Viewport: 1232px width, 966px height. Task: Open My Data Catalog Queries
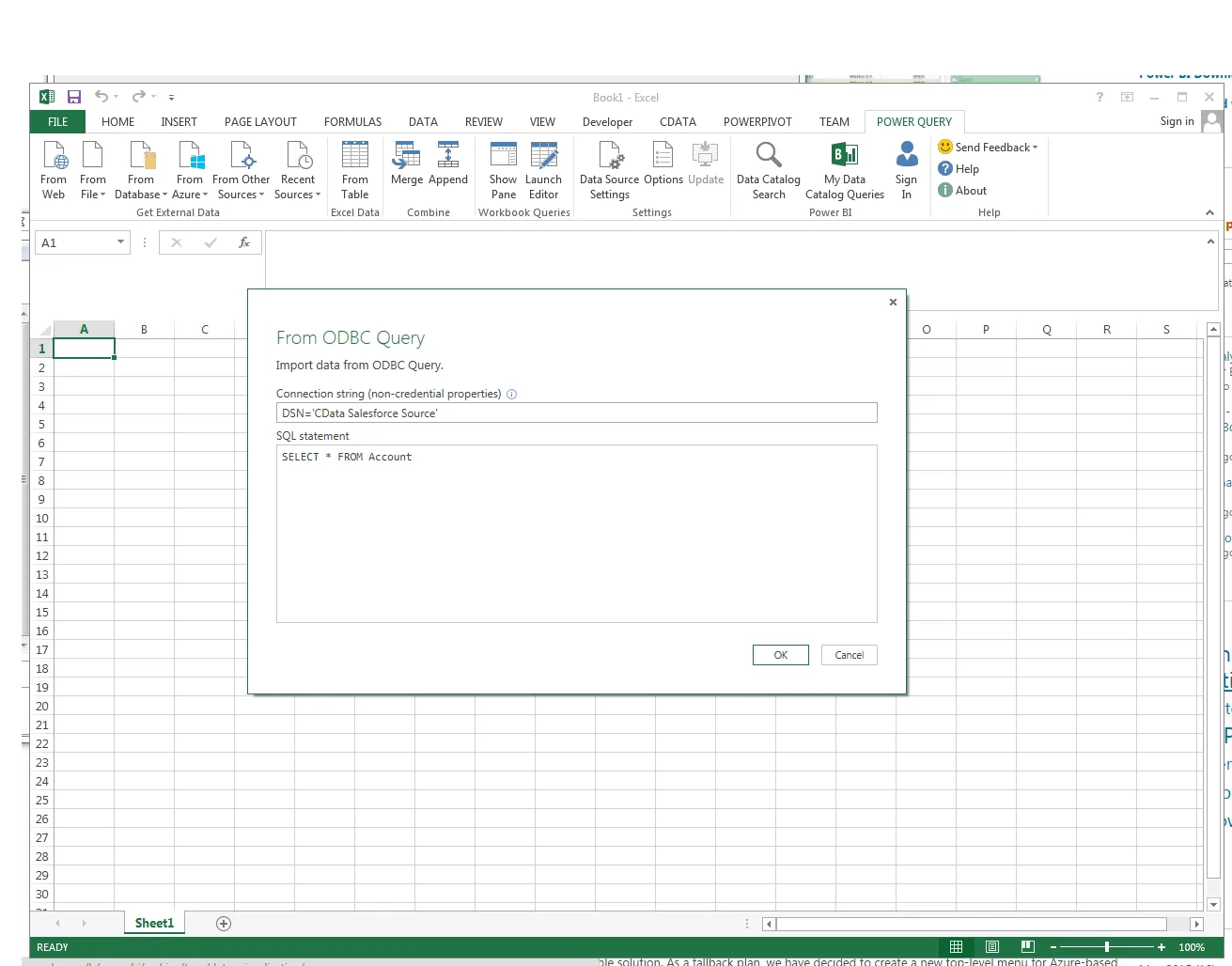click(x=844, y=169)
